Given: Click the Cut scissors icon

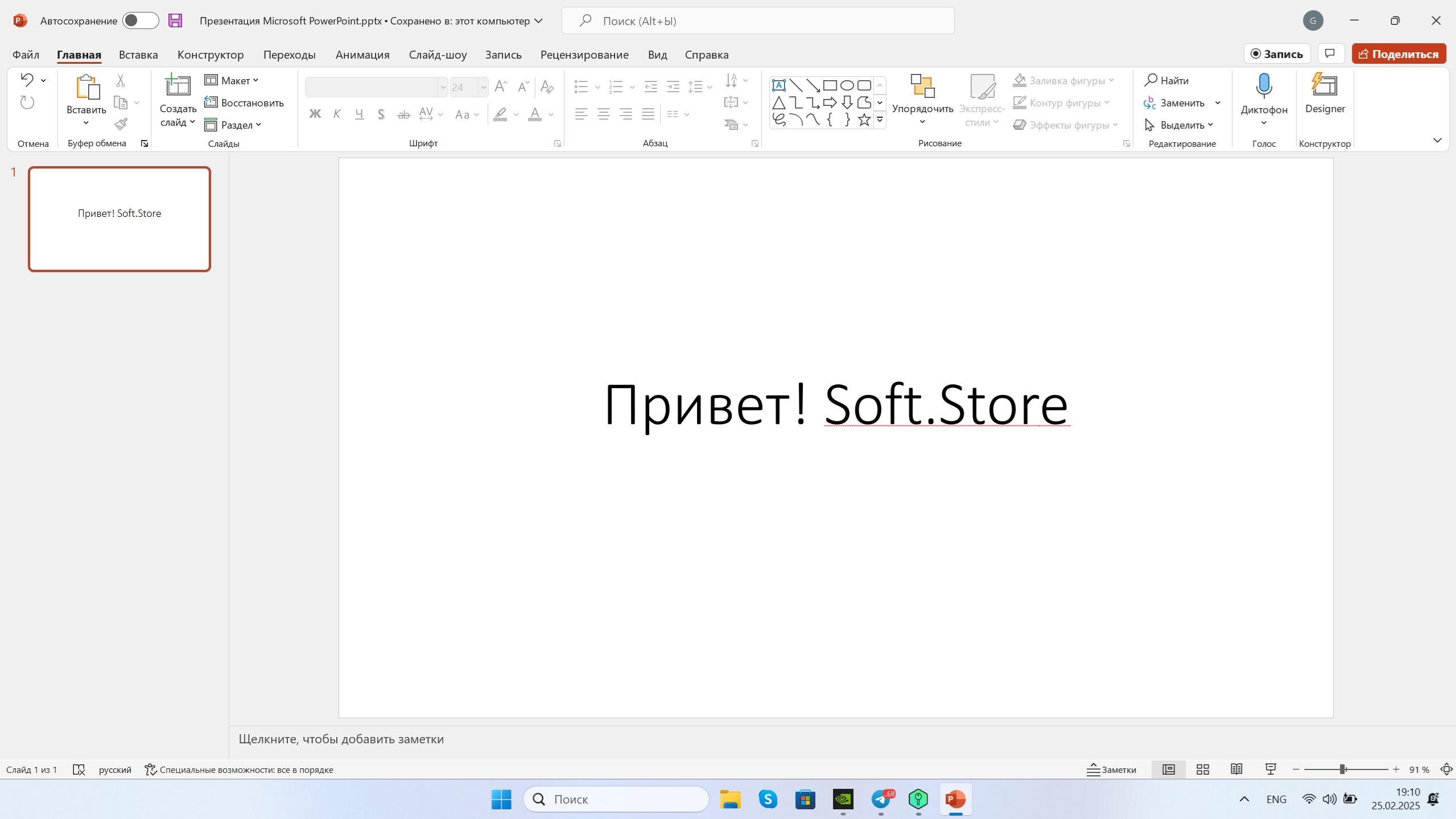Looking at the screenshot, I should 121,80.
